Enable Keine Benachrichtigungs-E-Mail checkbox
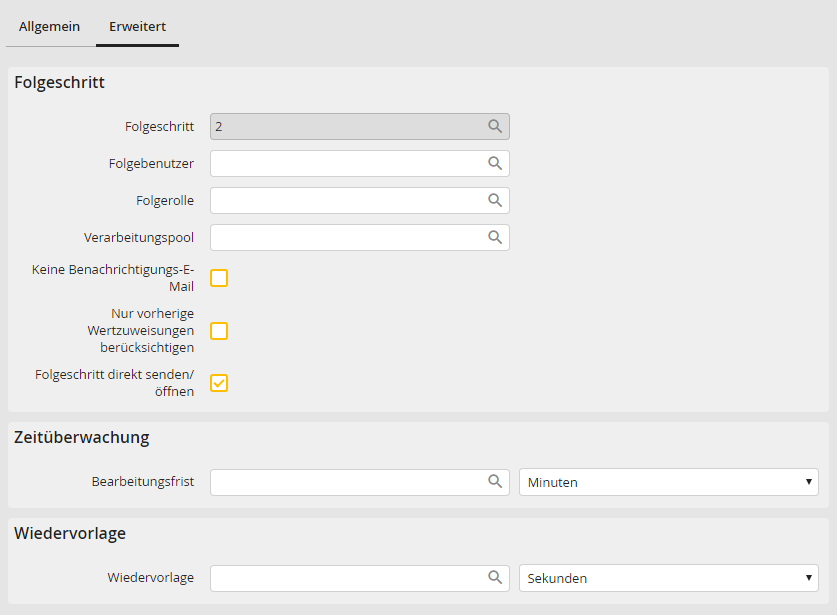This screenshot has width=837, height=615. [x=219, y=278]
